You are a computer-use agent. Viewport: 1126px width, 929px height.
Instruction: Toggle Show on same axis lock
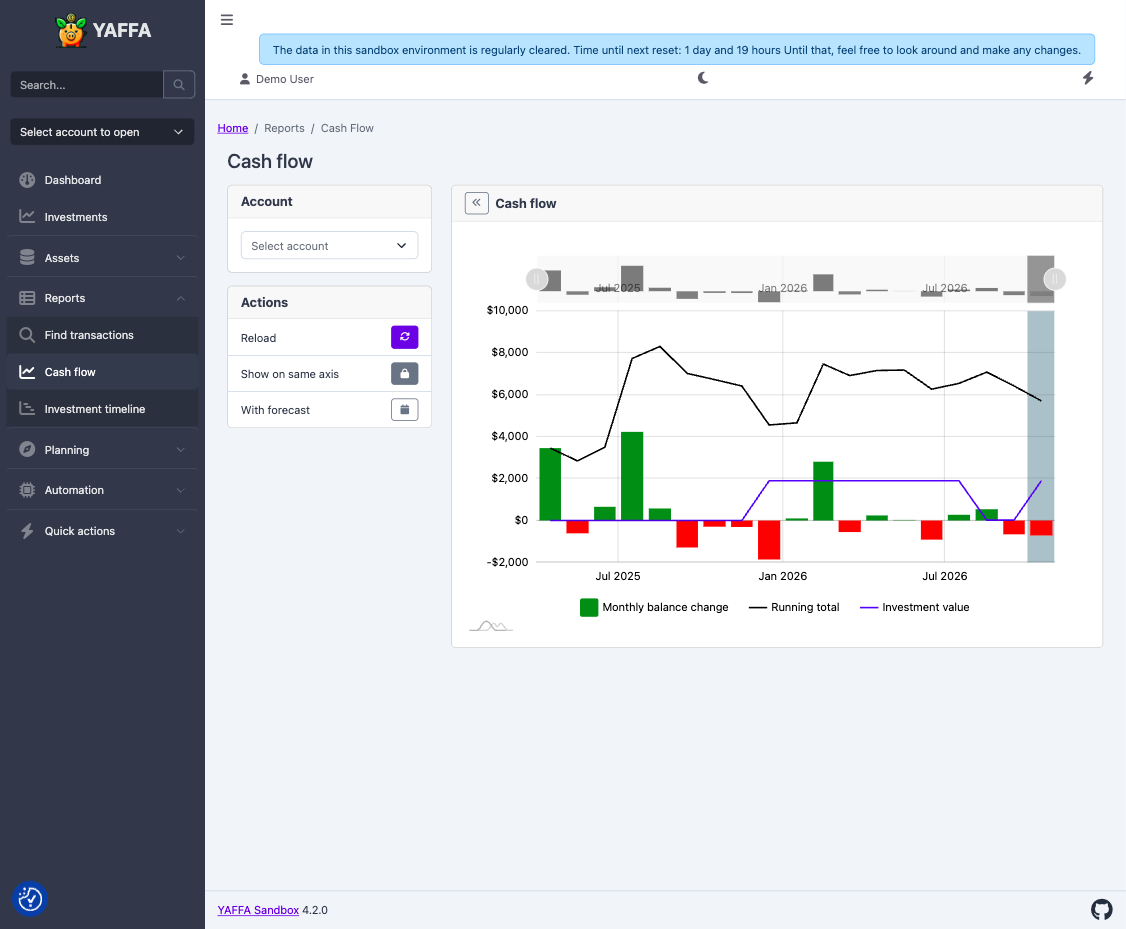(404, 373)
